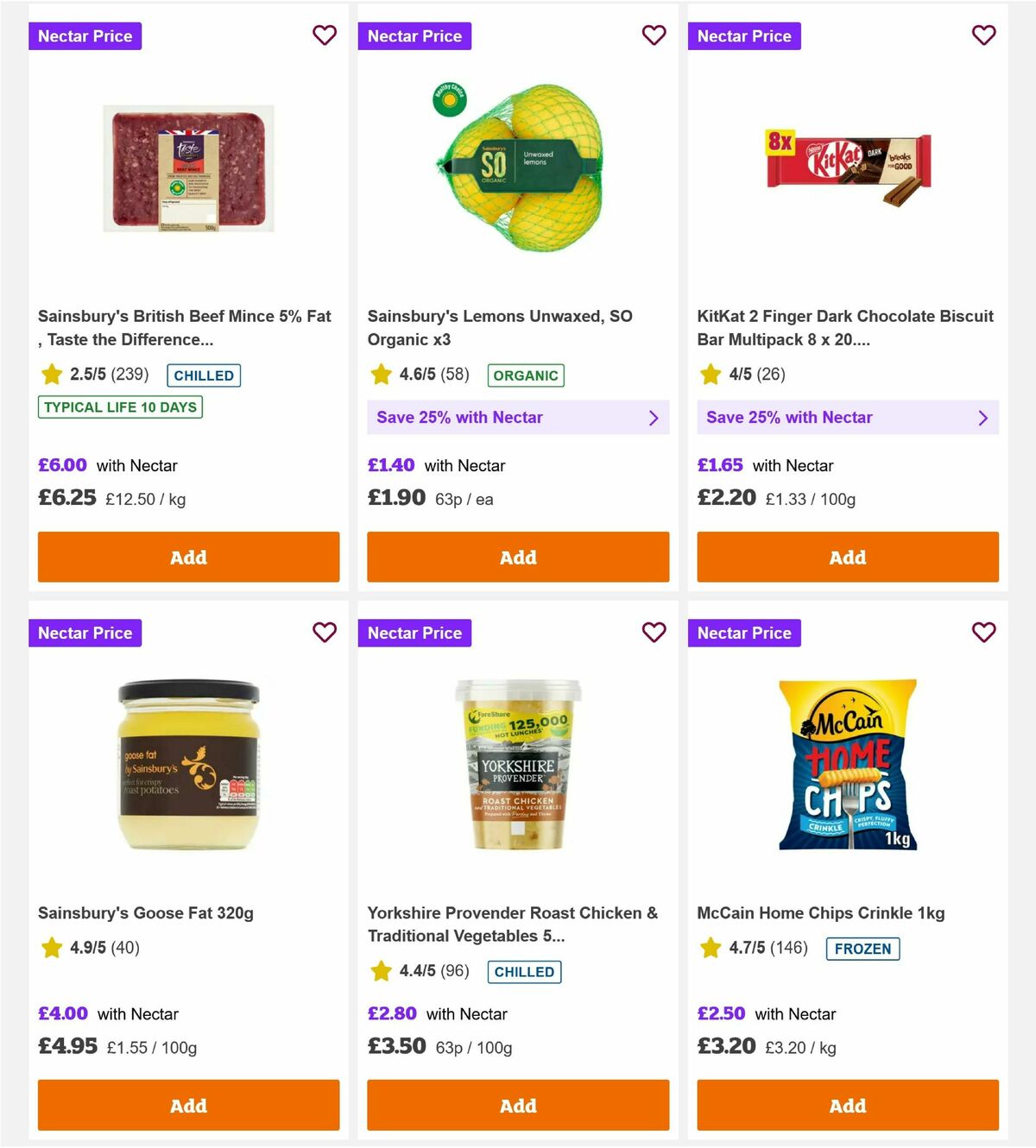Click the star icon beside KitKat rating
This screenshot has height=1148, width=1036.
(710, 375)
